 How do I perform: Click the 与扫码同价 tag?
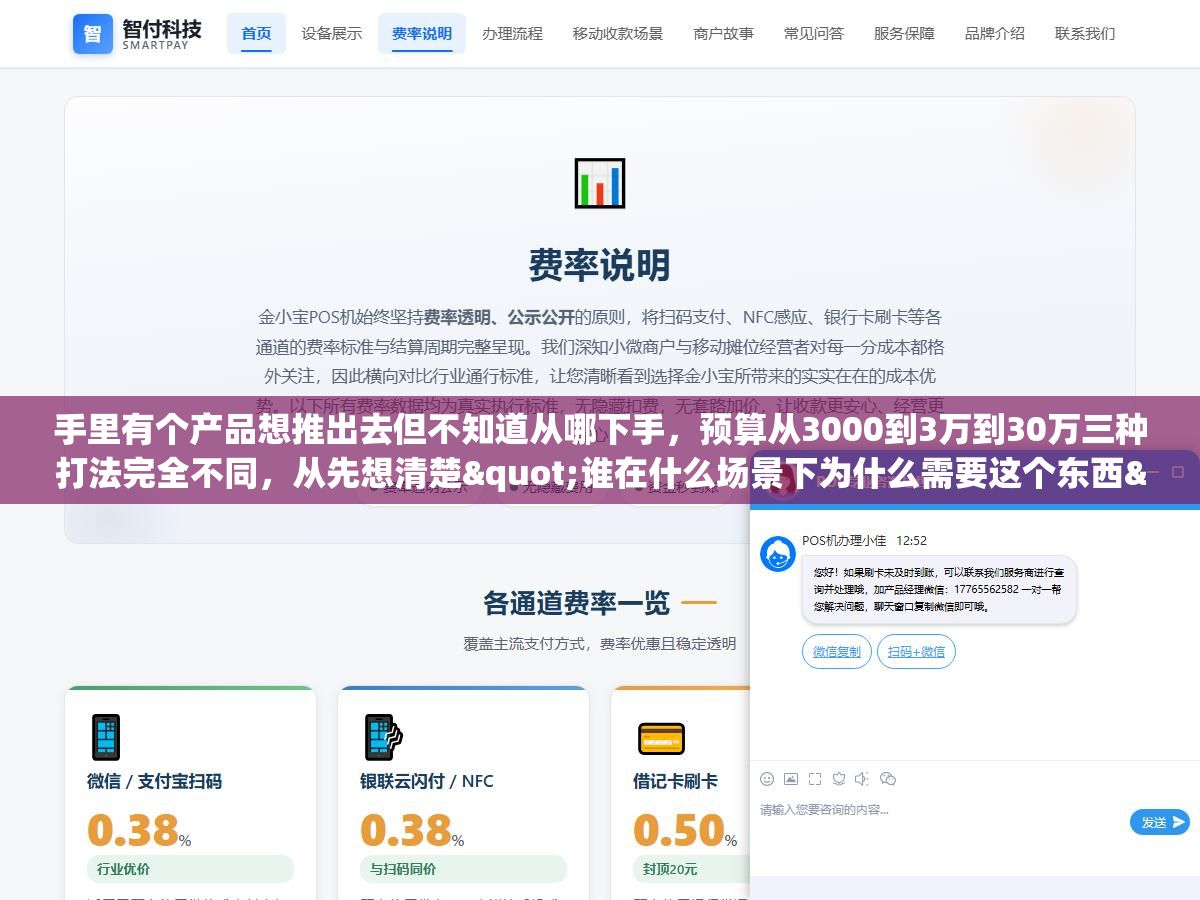[x=463, y=869]
